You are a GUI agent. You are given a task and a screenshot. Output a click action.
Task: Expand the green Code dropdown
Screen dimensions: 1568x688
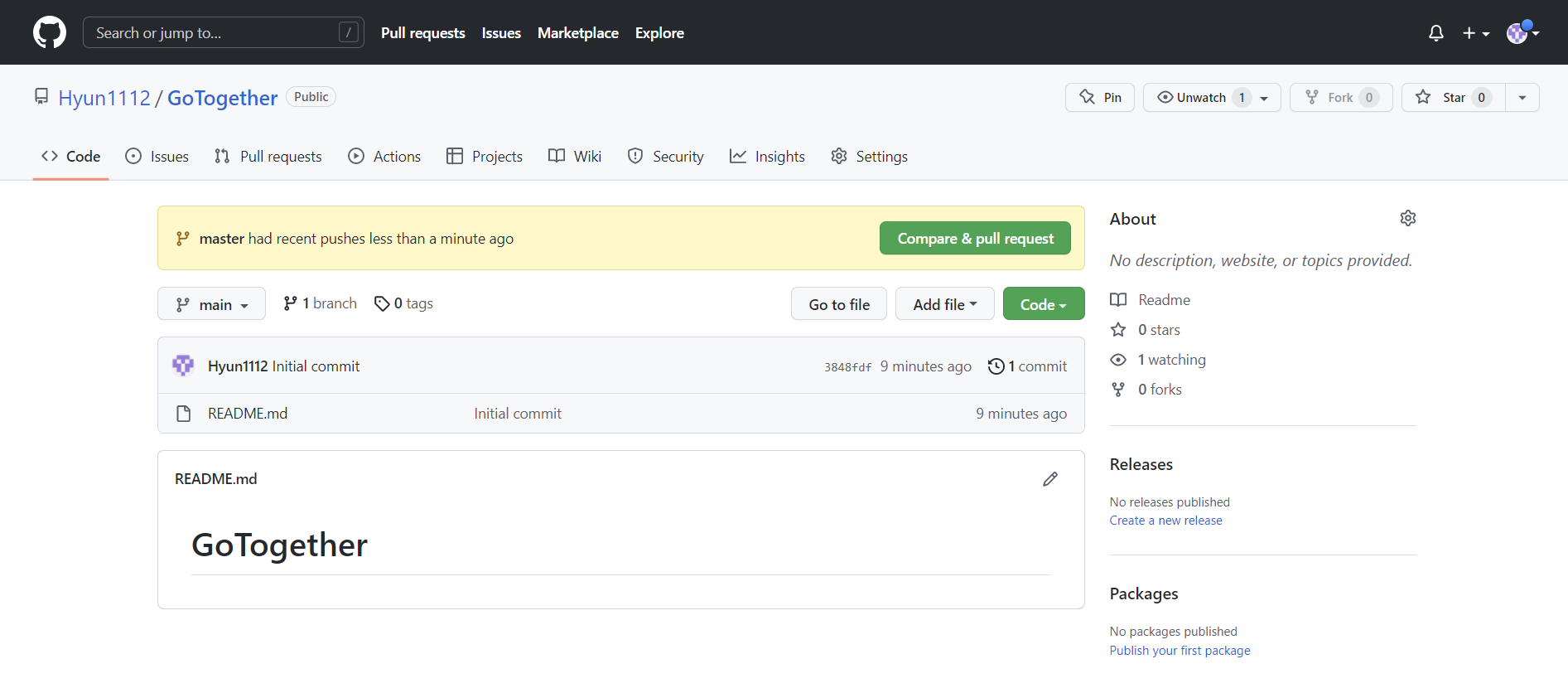[1044, 303]
